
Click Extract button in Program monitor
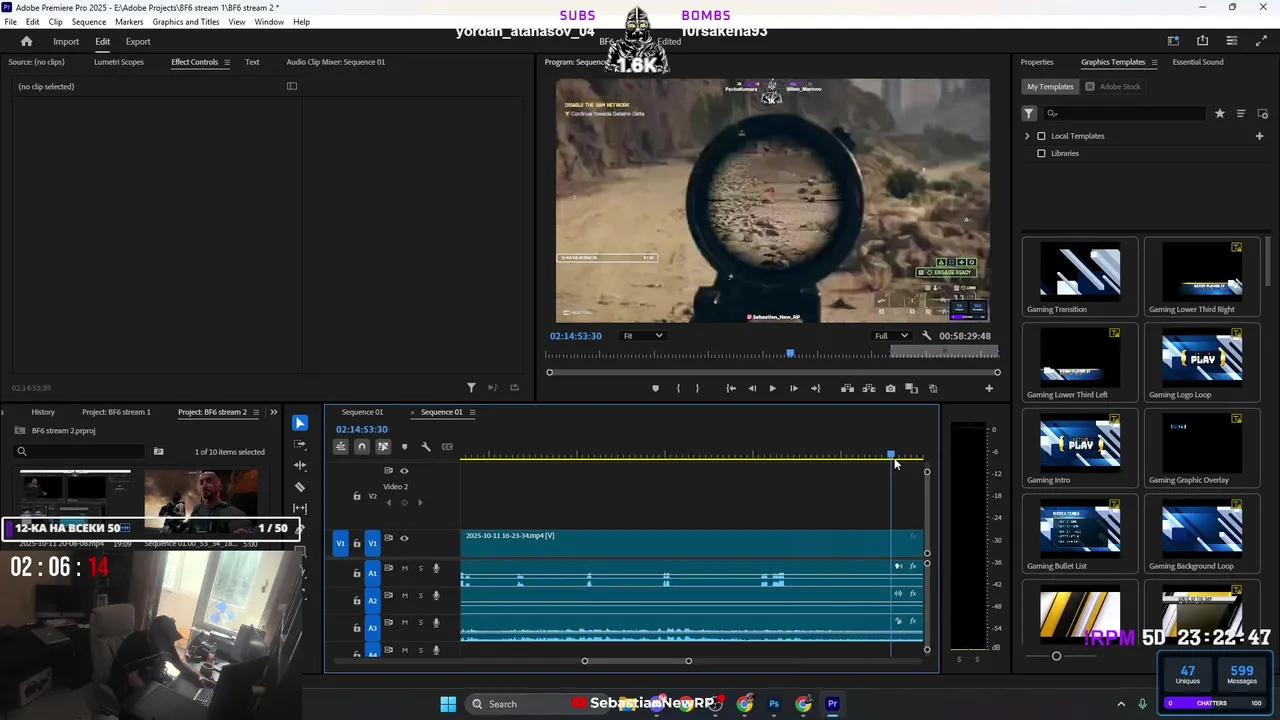(869, 388)
